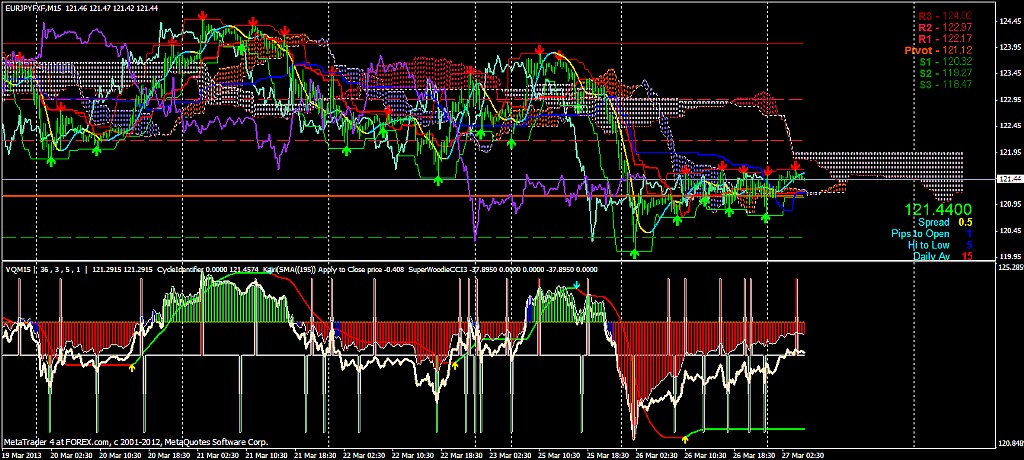Click the cyan down arrow in indicator window
1024x460 pixels.
click(x=577, y=286)
